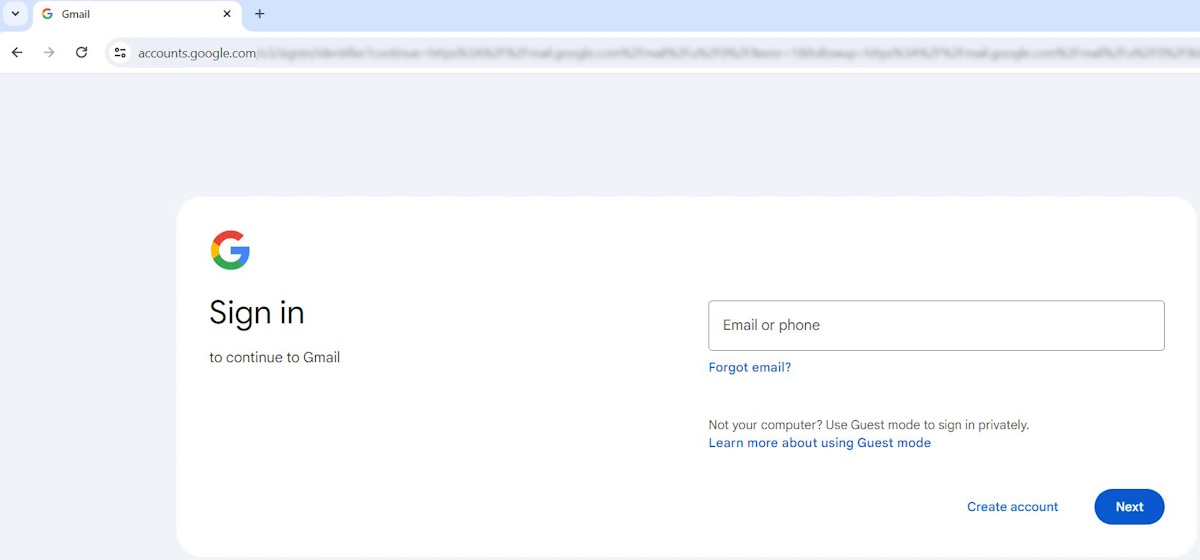
Task: Click the Sign in heading text
Action: click(x=257, y=313)
